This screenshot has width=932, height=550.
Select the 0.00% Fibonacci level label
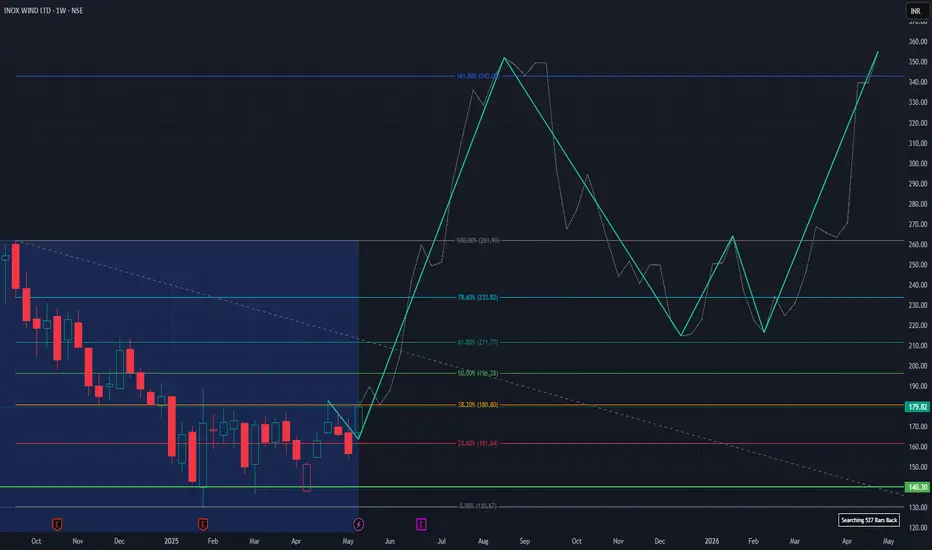[x=477, y=506]
